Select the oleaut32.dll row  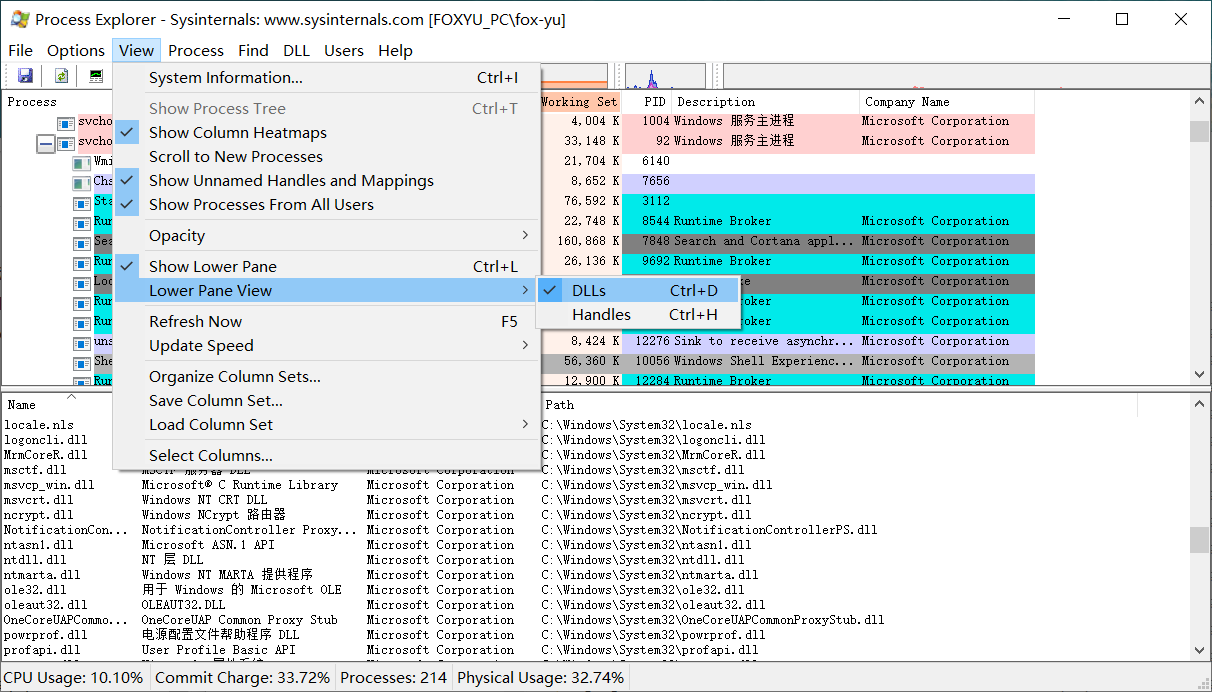(595, 605)
